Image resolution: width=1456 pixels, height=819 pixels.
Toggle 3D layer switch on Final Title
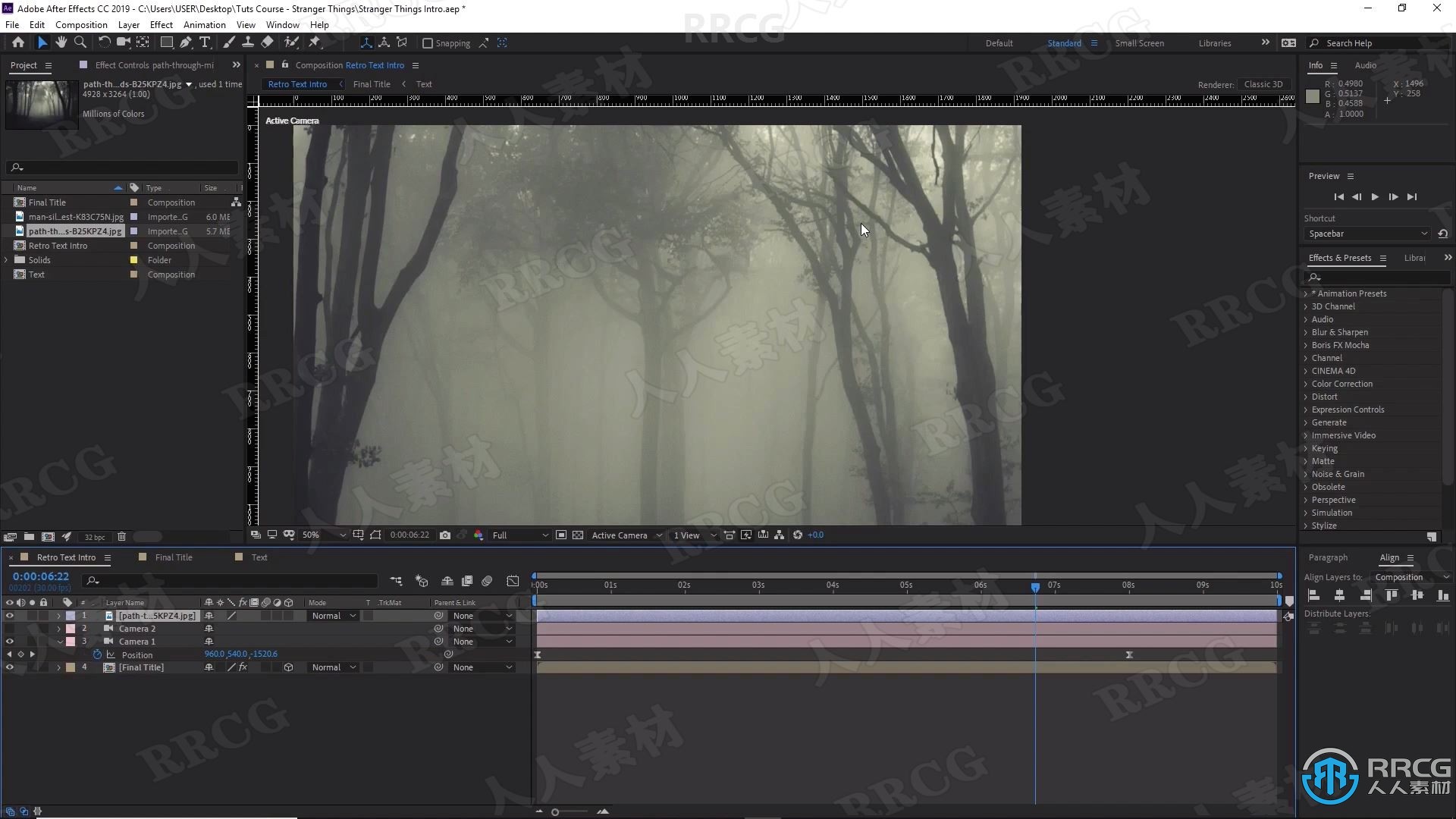point(288,667)
